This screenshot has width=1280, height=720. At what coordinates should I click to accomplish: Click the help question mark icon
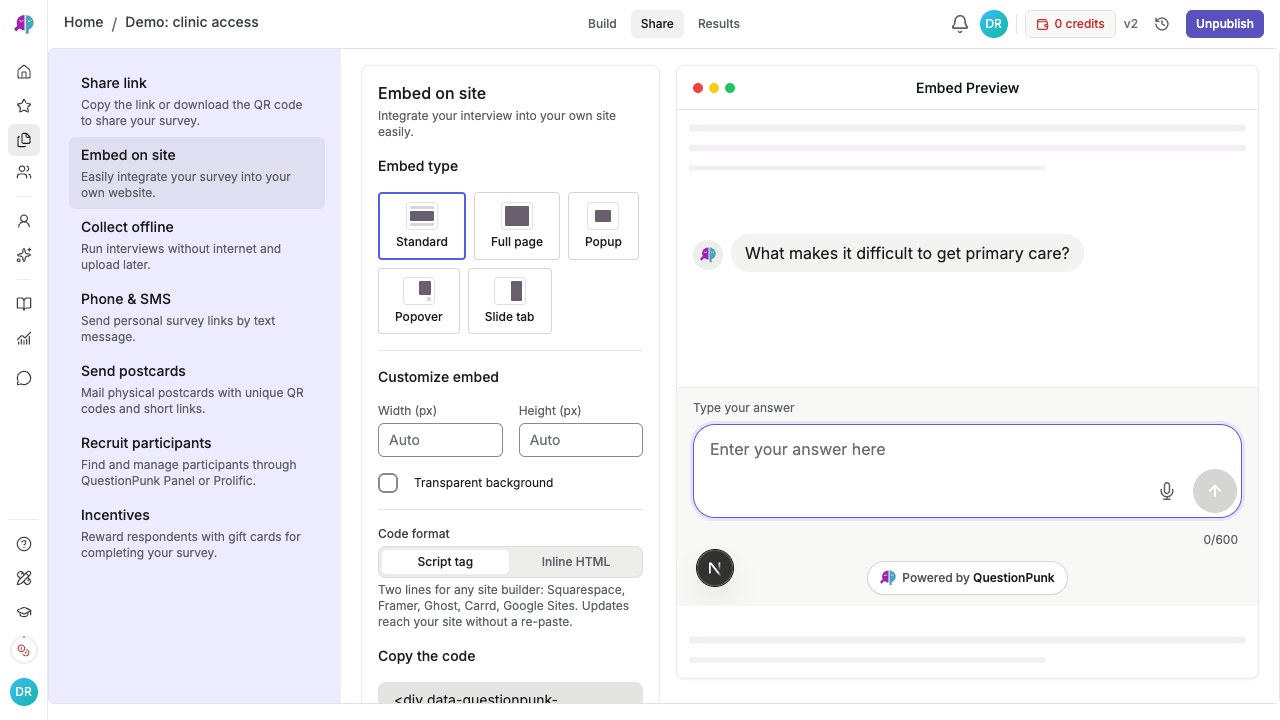24,544
